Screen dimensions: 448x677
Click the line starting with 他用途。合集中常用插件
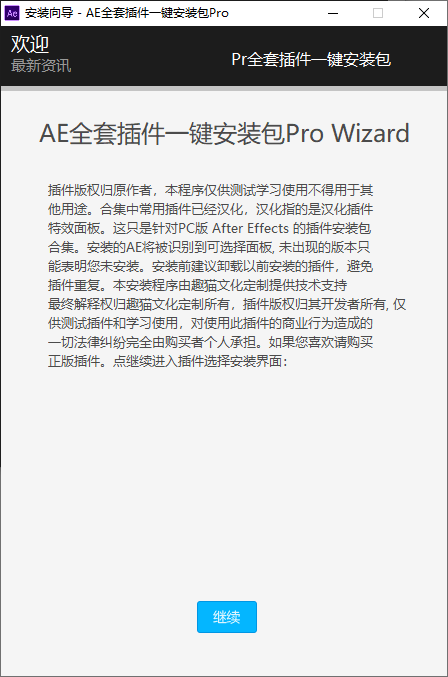point(211,209)
